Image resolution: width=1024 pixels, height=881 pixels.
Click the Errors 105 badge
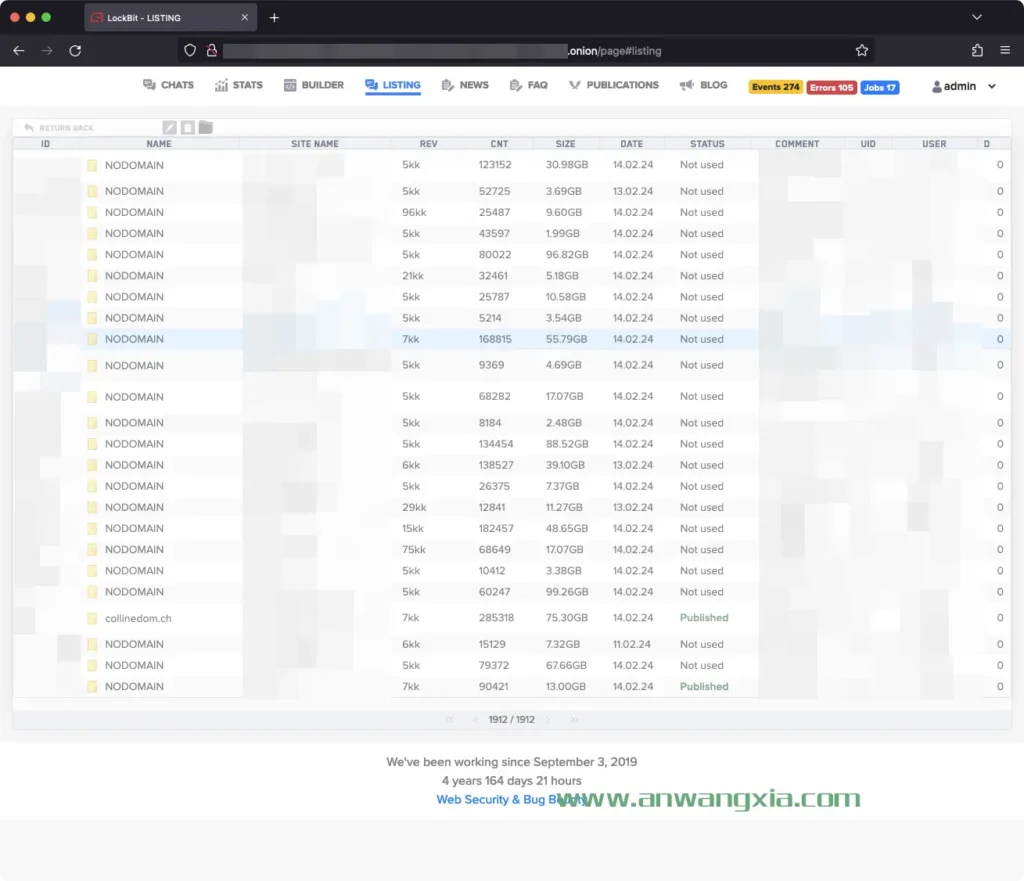tap(831, 87)
